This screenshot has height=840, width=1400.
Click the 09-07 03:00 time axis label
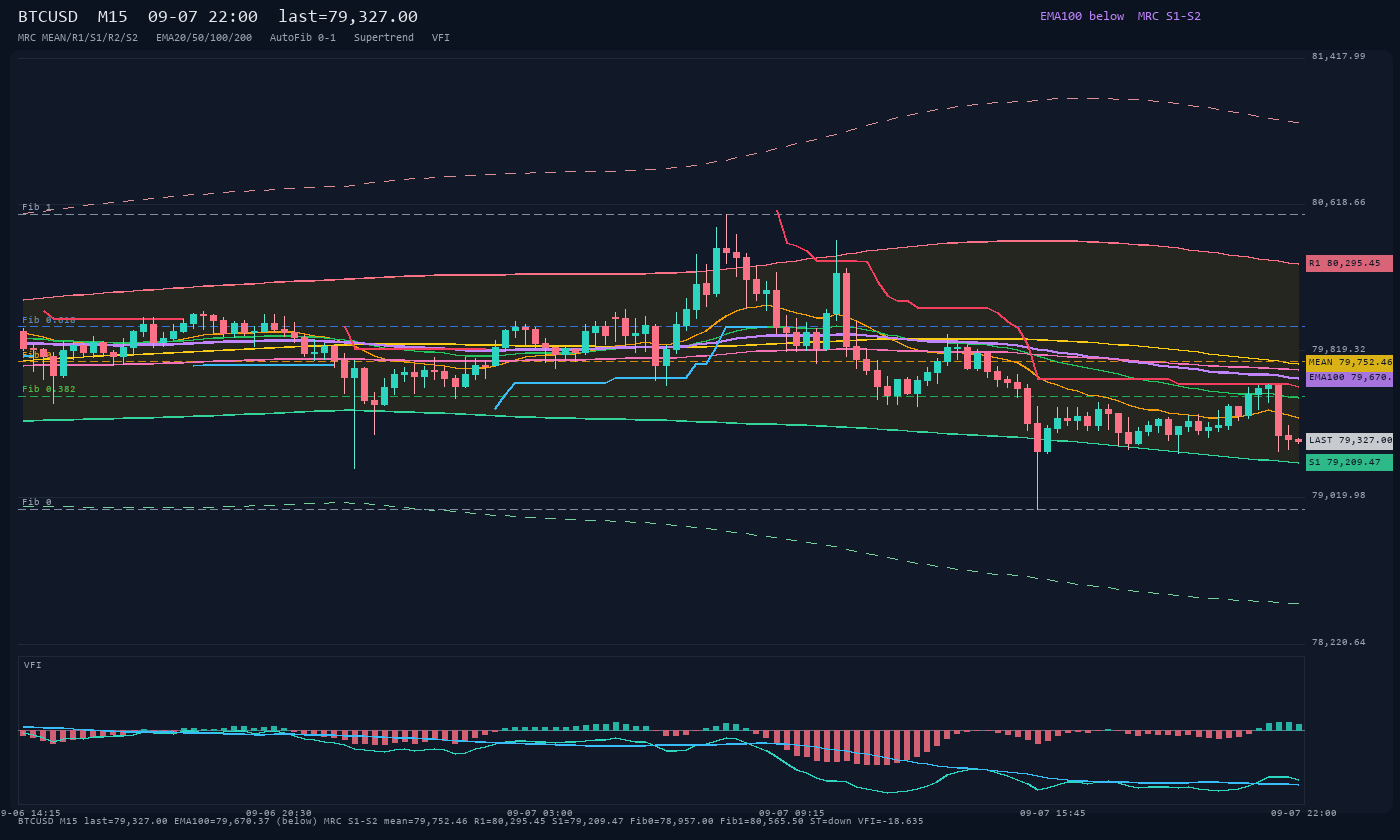point(539,813)
